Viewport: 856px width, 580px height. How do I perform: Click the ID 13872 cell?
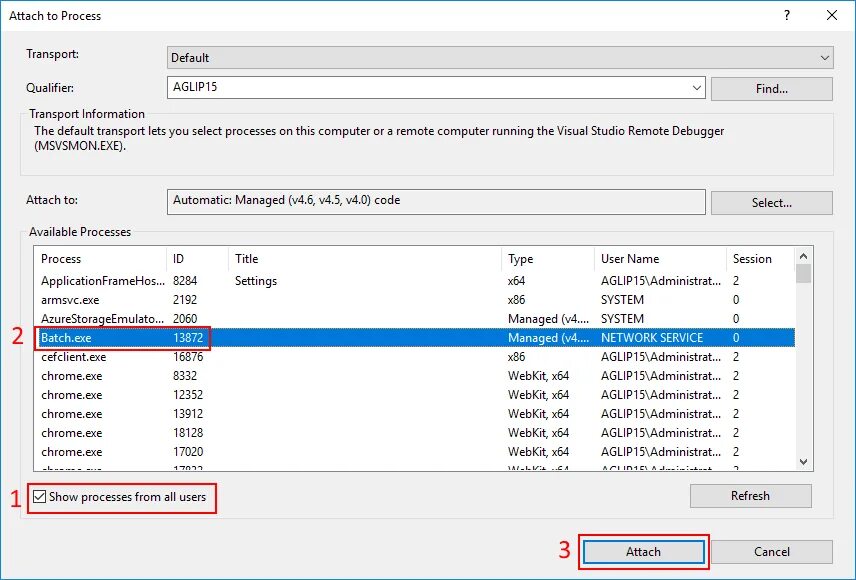point(188,338)
